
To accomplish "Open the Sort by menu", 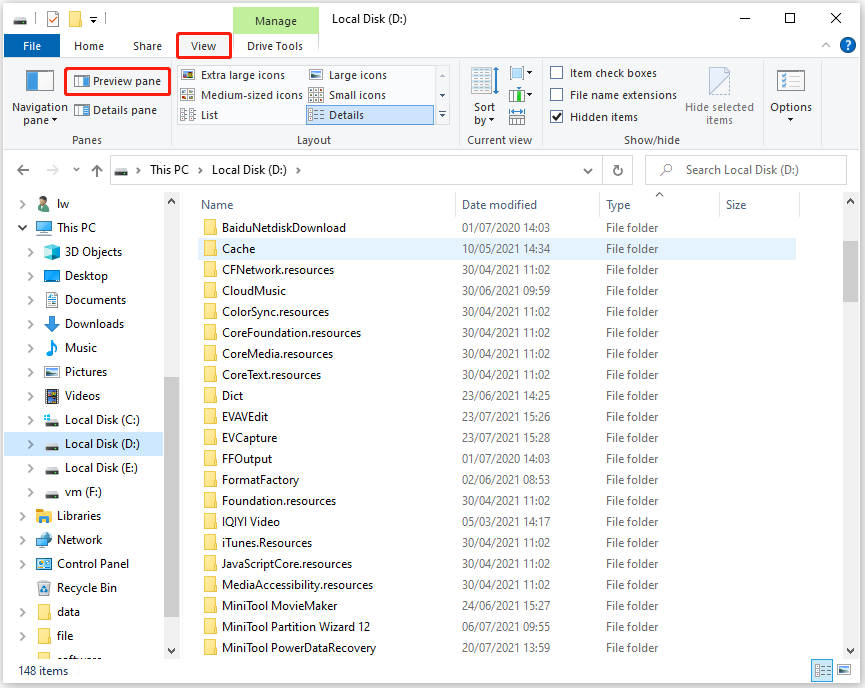I will [x=483, y=96].
